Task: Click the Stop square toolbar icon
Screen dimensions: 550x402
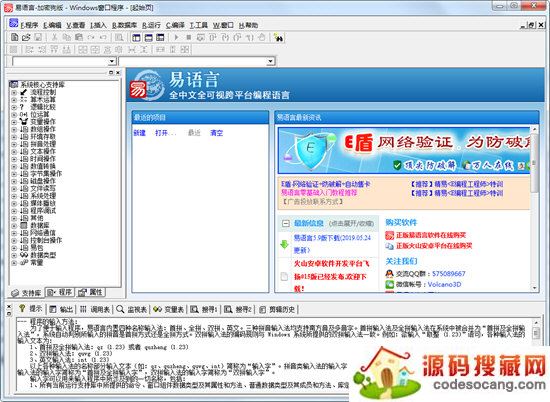Action: click(189, 37)
